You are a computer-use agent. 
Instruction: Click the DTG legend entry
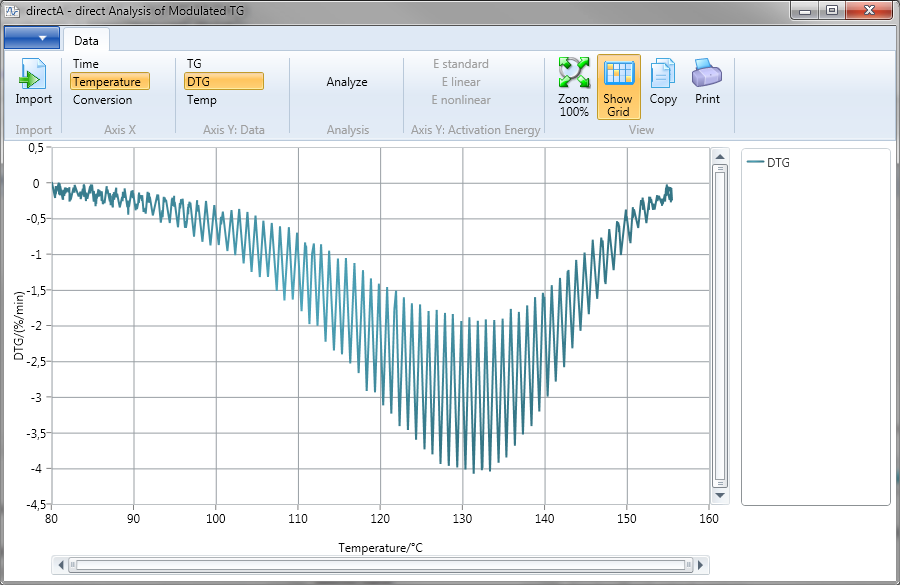pyautogui.click(x=769, y=162)
